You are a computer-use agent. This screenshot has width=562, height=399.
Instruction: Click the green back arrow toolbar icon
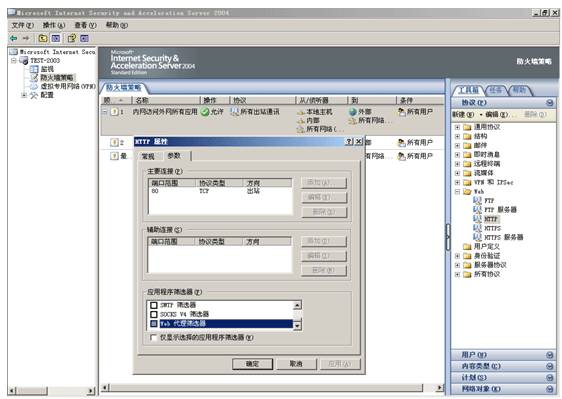14,38
